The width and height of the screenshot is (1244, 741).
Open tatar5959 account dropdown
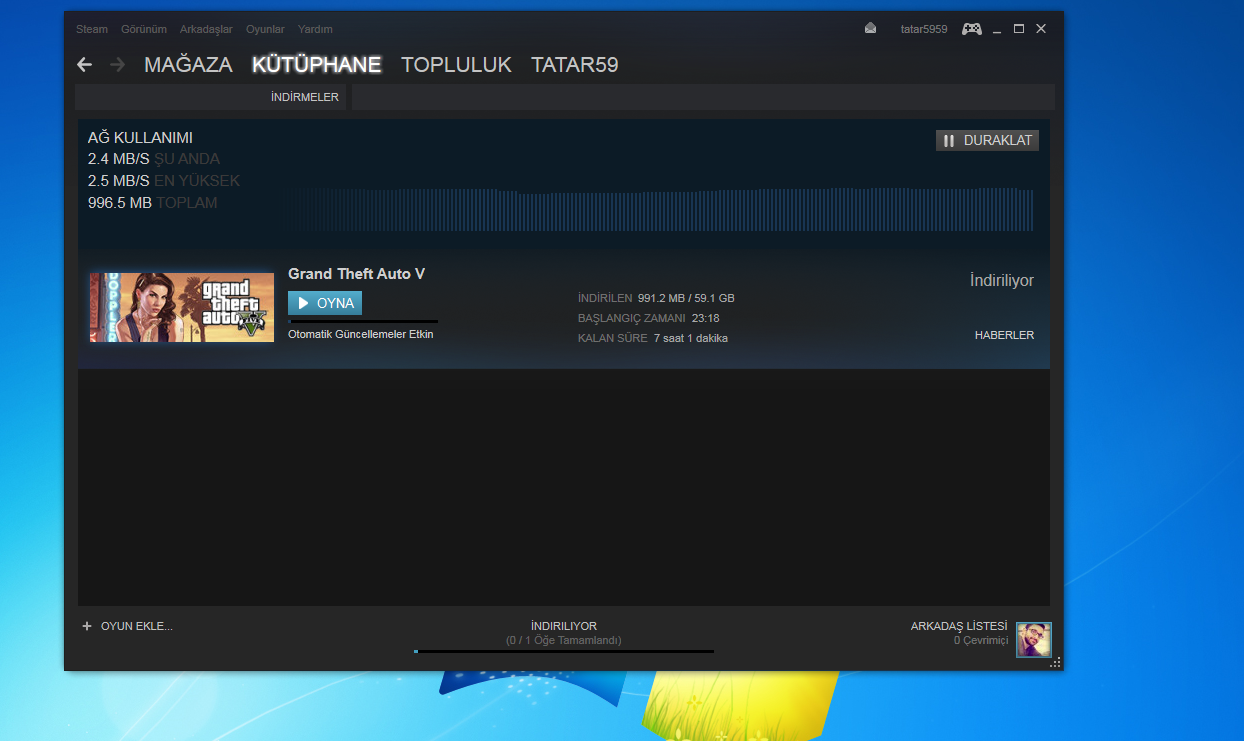point(924,29)
